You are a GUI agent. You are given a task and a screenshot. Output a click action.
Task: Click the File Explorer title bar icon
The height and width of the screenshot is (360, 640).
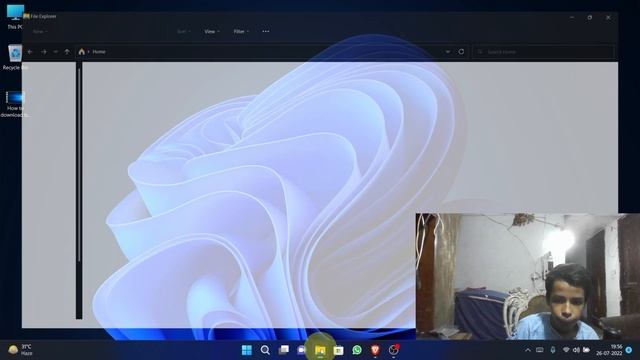click(x=27, y=16)
